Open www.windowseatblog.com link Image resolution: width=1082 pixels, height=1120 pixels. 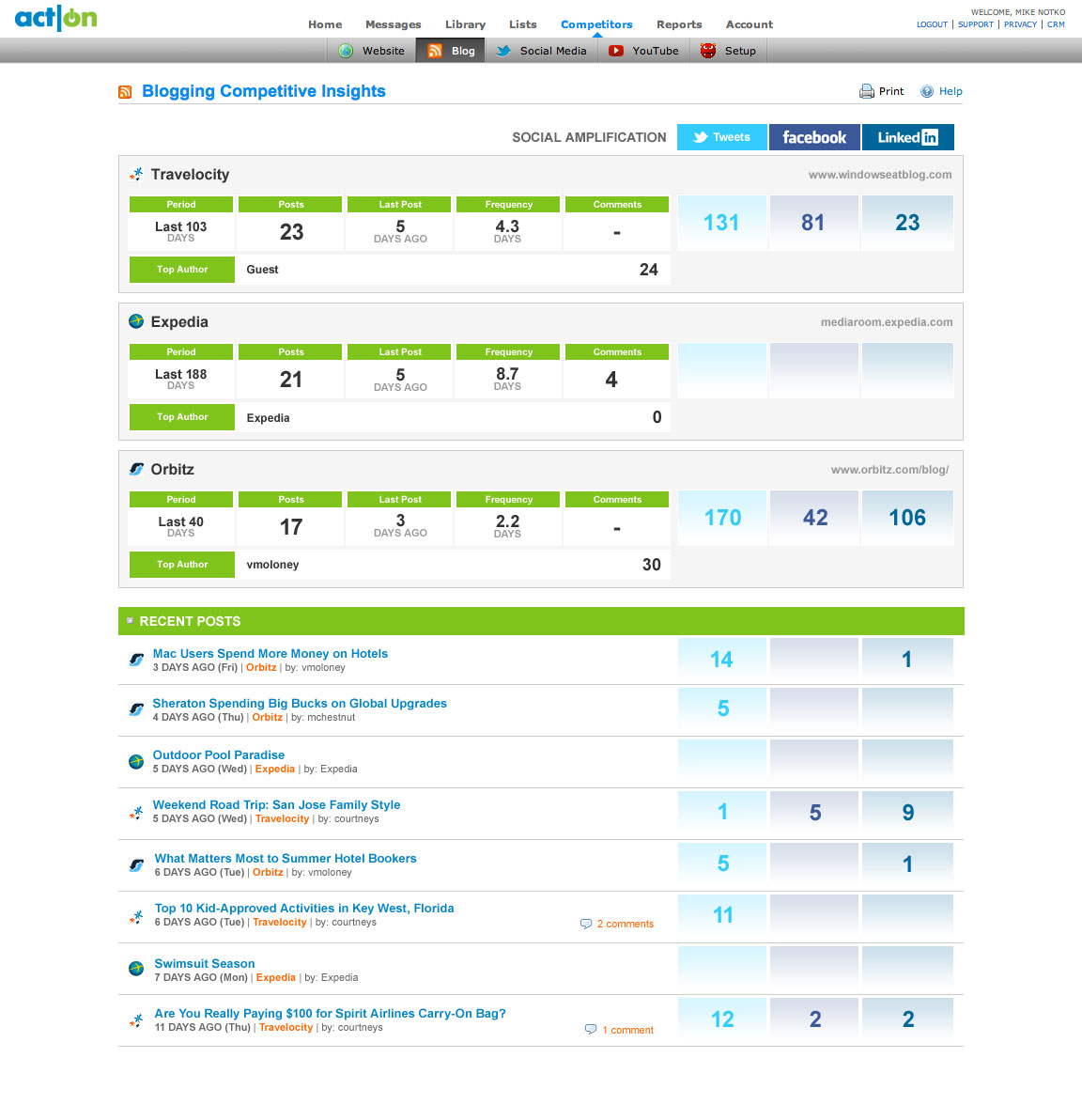point(880,174)
